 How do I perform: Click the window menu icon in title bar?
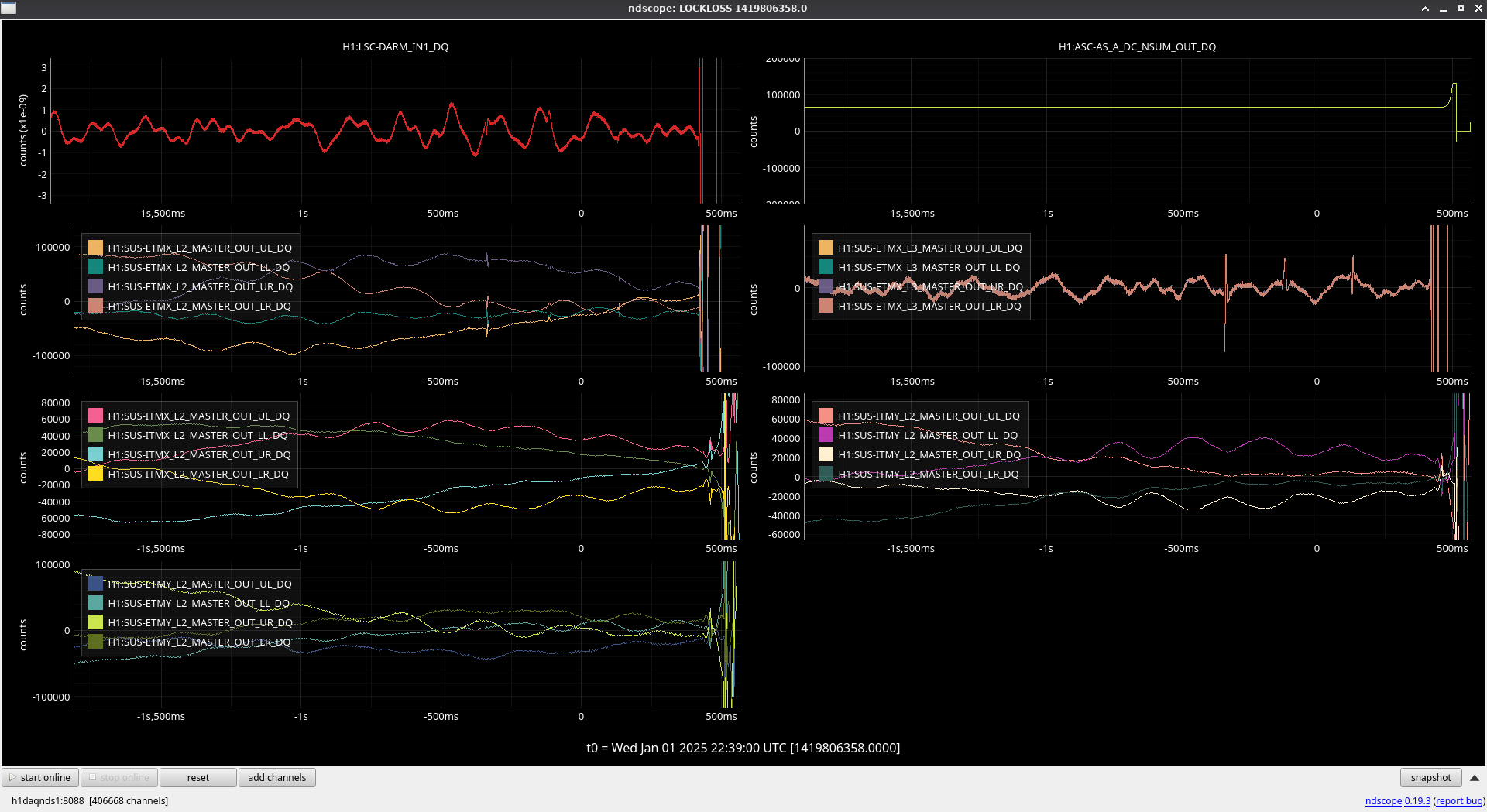[9, 8]
